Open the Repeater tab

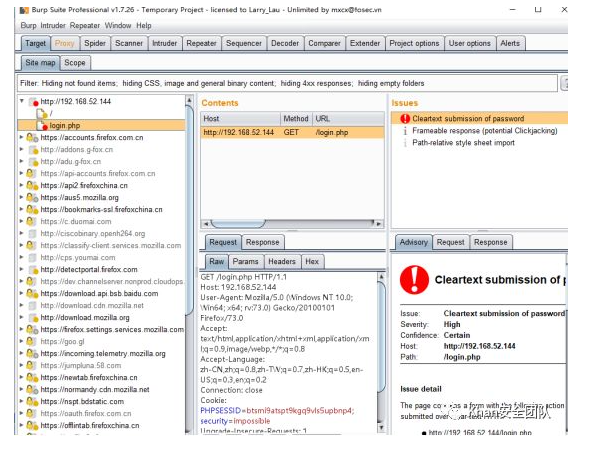coord(201,43)
